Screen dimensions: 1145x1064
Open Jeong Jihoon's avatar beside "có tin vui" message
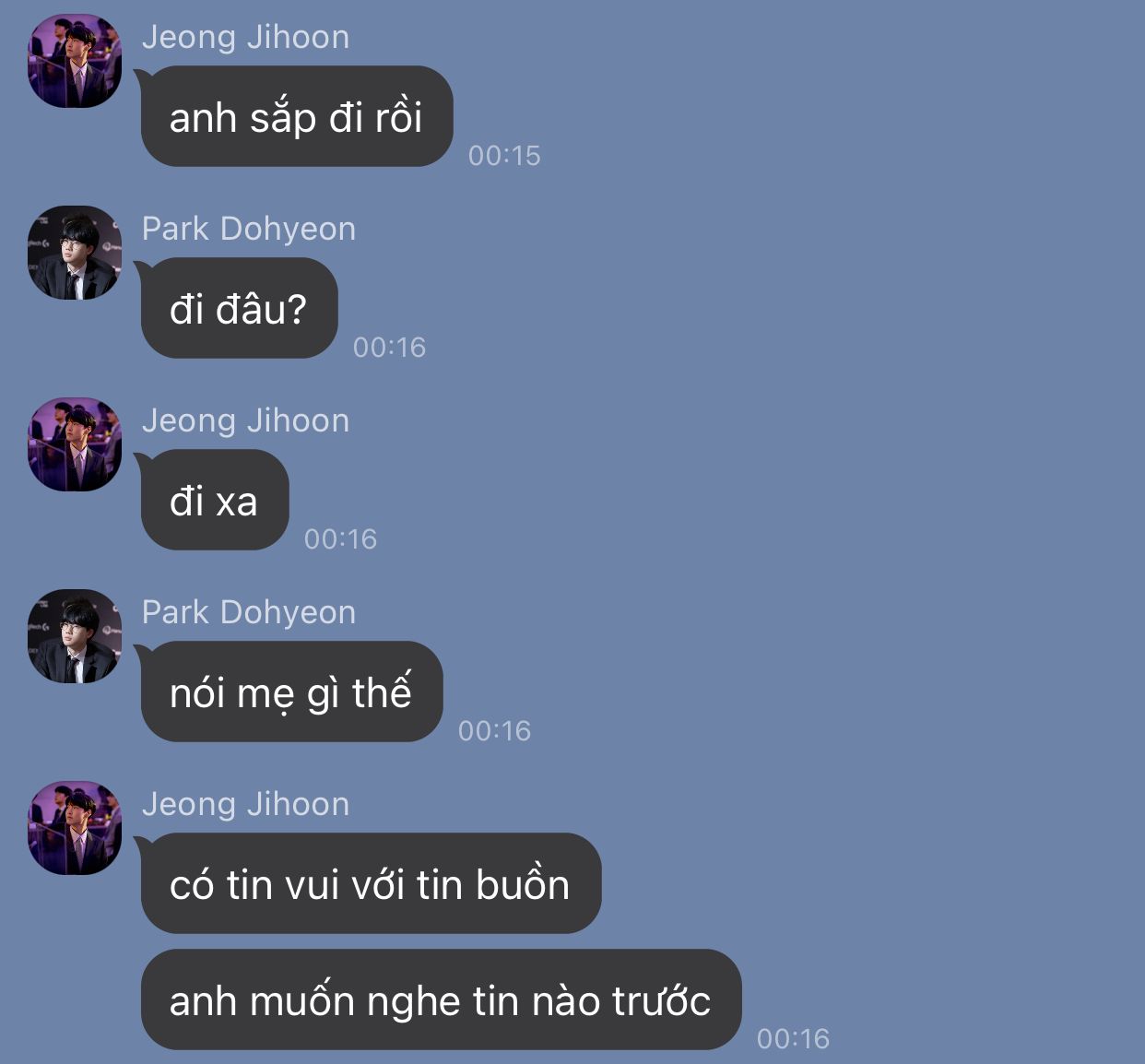pyautogui.click(x=75, y=828)
